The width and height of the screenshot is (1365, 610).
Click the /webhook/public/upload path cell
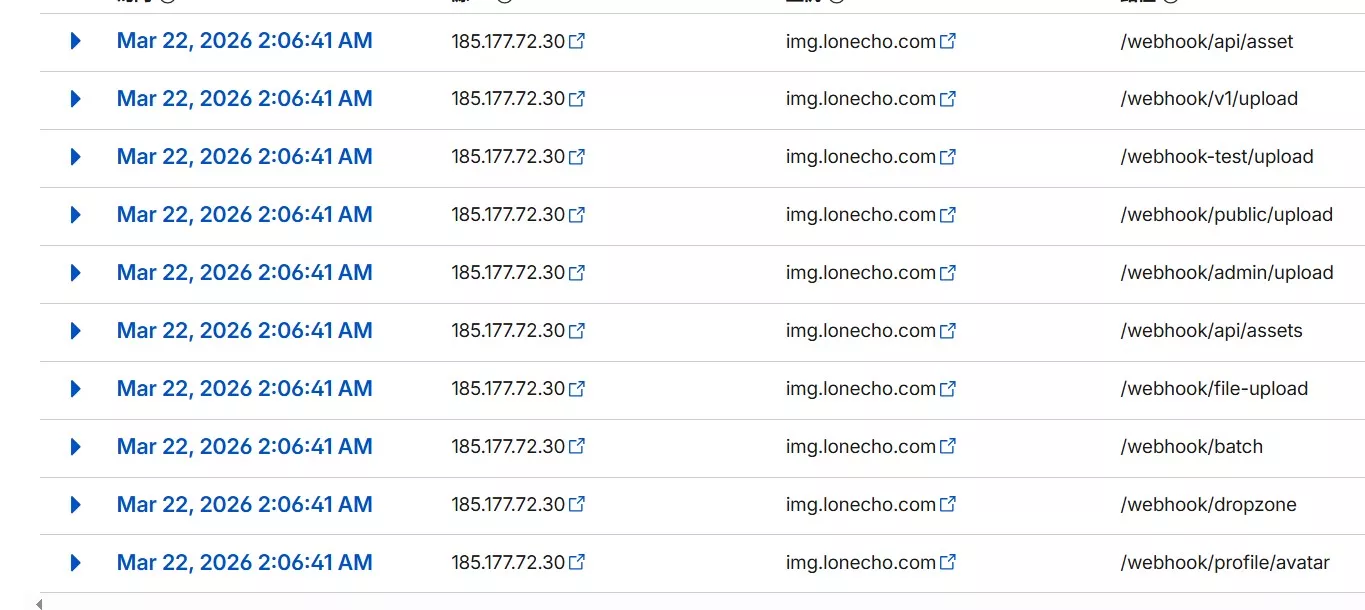tap(1226, 215)
